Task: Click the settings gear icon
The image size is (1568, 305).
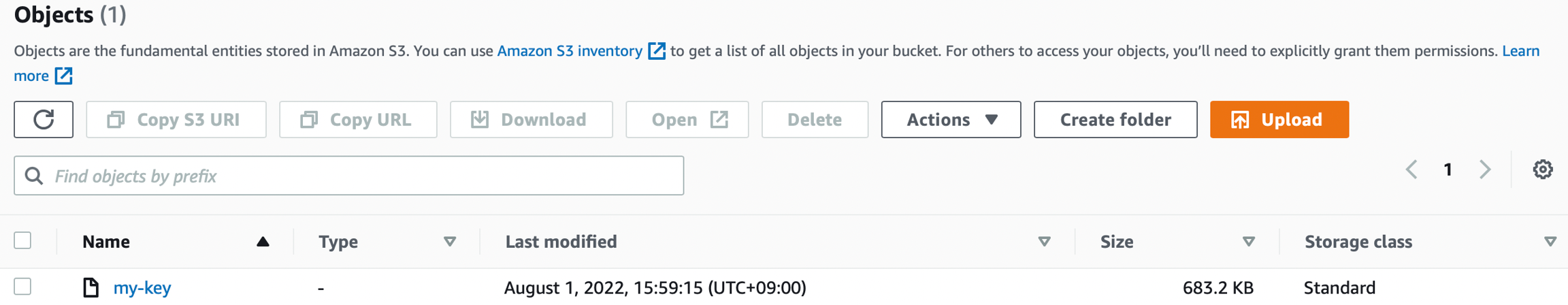Action: [1543, 170]
